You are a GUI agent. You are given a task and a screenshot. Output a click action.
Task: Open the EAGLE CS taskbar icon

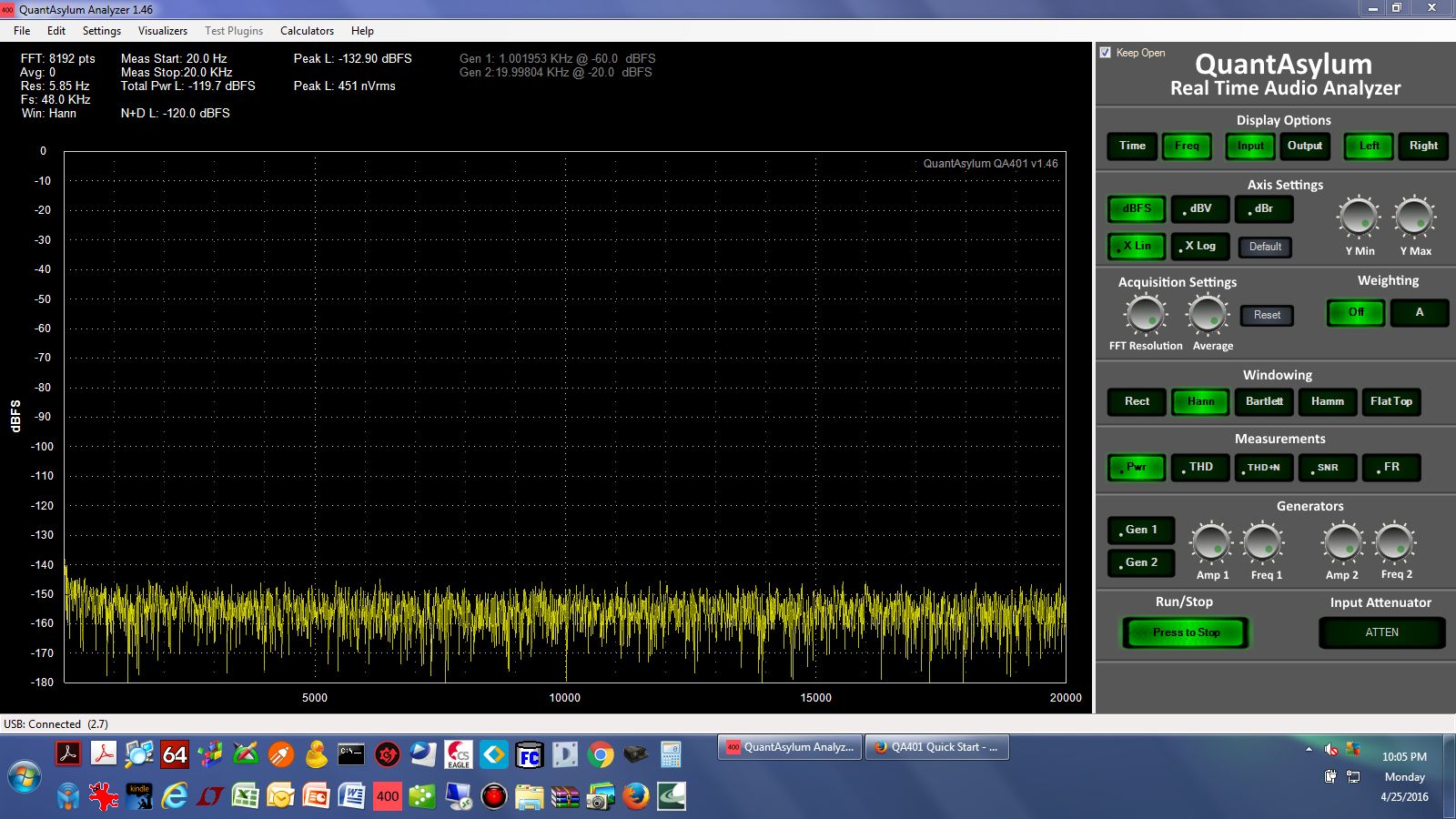point(458,754)
